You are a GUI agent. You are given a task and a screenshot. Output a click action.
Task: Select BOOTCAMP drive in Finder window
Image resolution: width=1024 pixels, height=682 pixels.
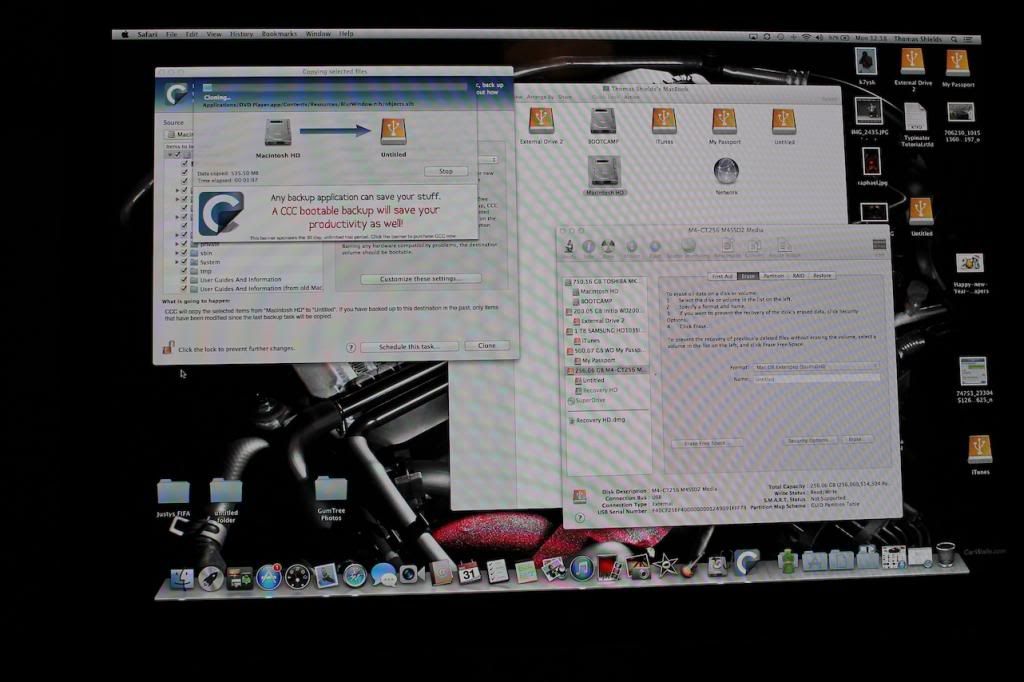point(603,126)
